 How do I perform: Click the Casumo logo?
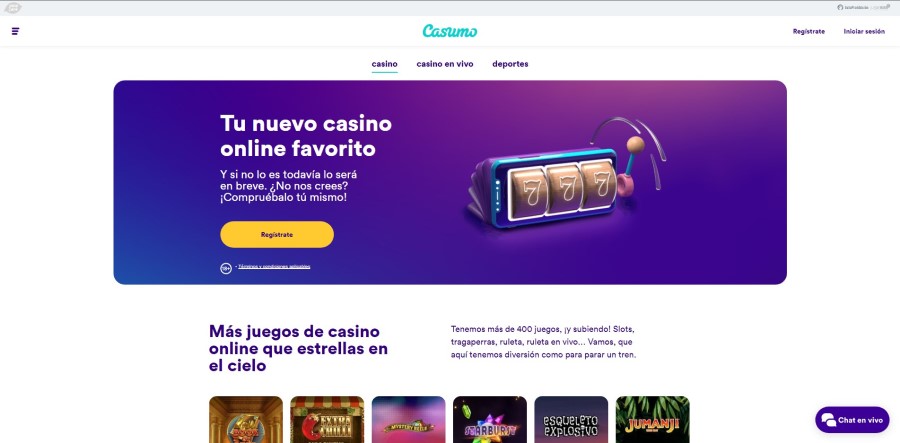(x=450, y=31)
